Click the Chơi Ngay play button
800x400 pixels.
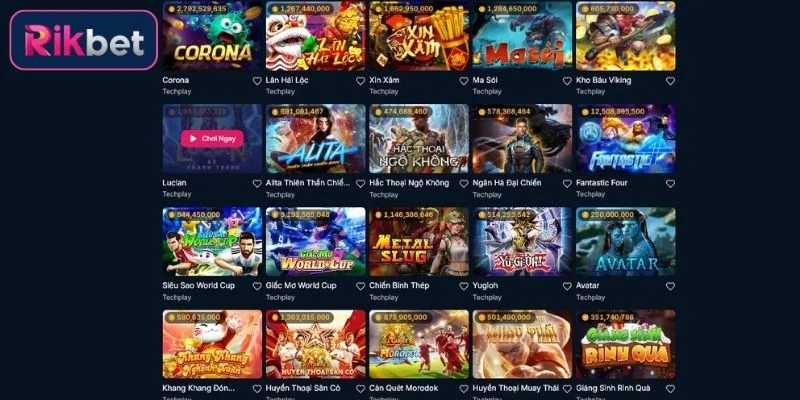pyautogui.click(x=212, y=138)
